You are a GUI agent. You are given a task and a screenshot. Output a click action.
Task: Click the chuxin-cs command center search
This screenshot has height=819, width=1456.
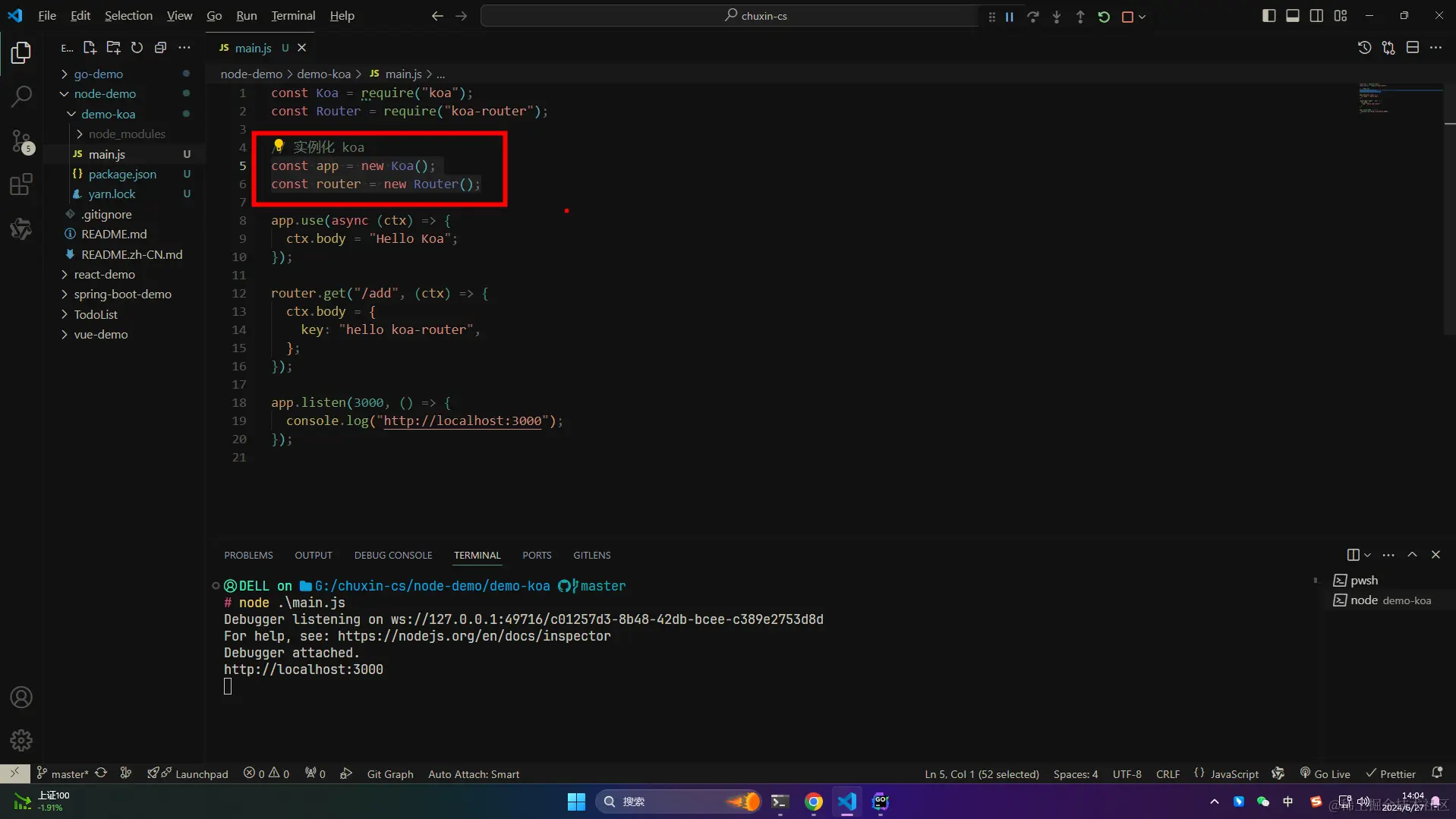pyautogui.click(x=730, y=16)
